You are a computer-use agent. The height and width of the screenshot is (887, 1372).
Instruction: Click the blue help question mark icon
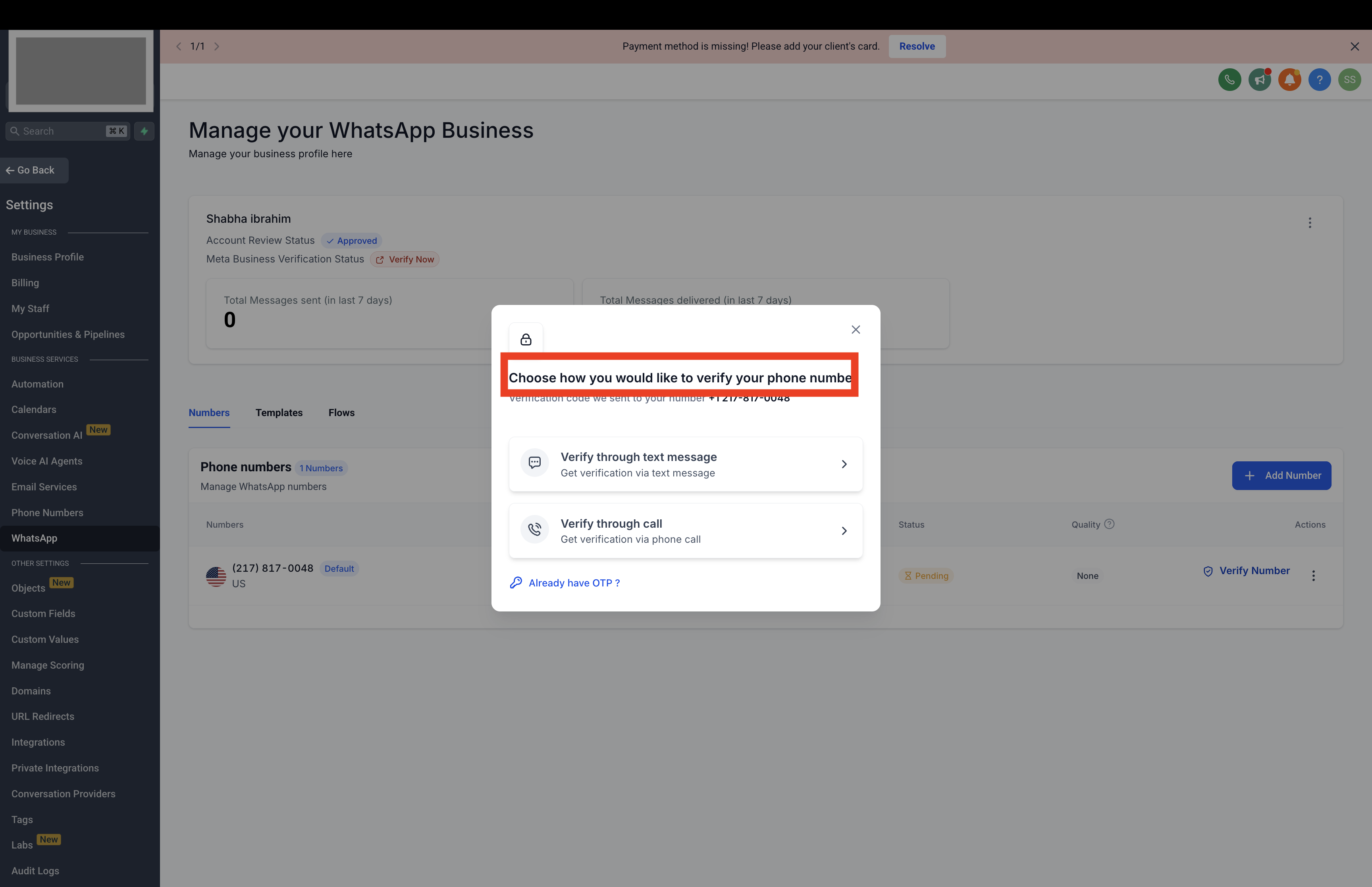coord(1319,79)
